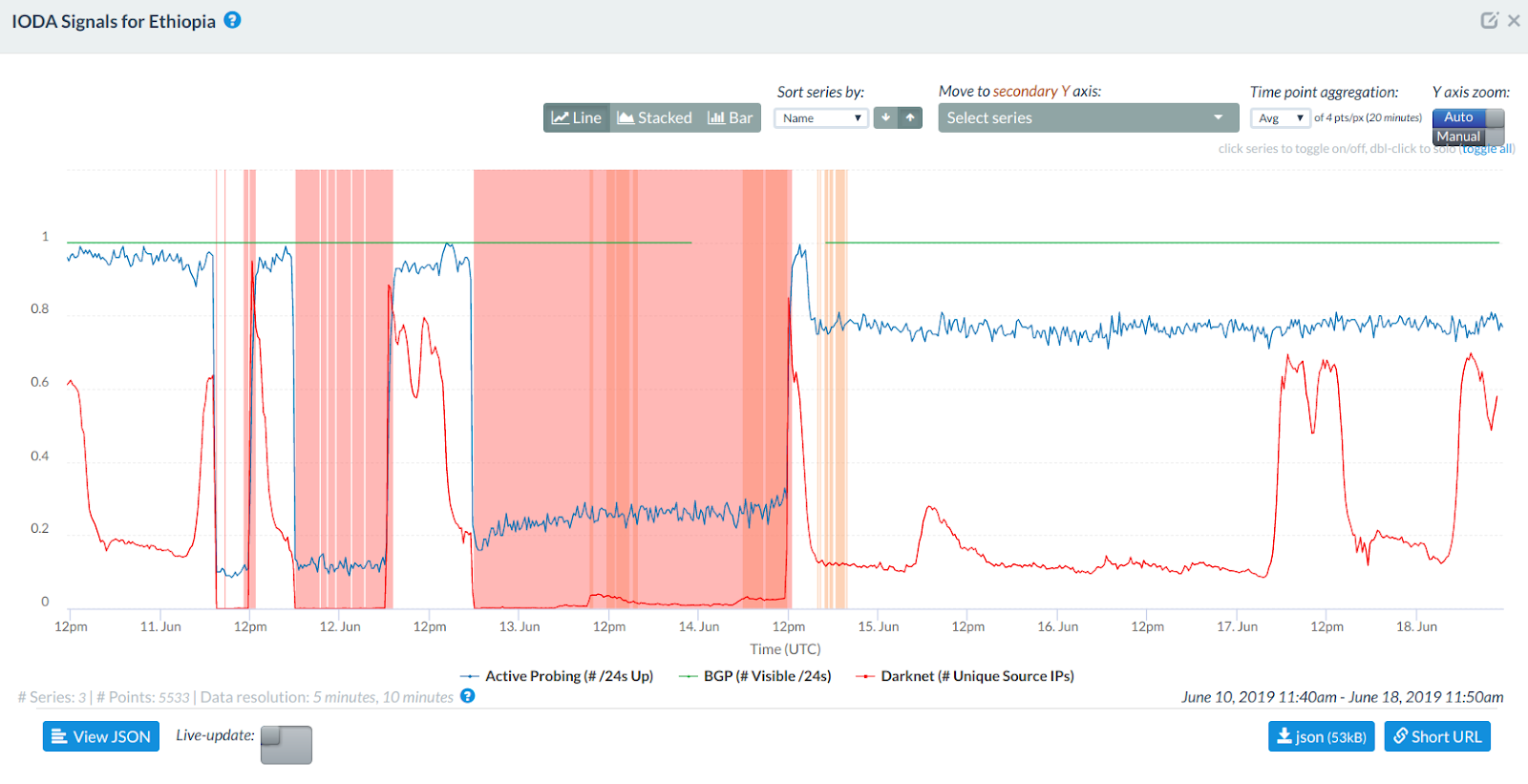Open the Sort series by Name dropdown
Screen dimensions: 1528x784
tap(820, 118)
